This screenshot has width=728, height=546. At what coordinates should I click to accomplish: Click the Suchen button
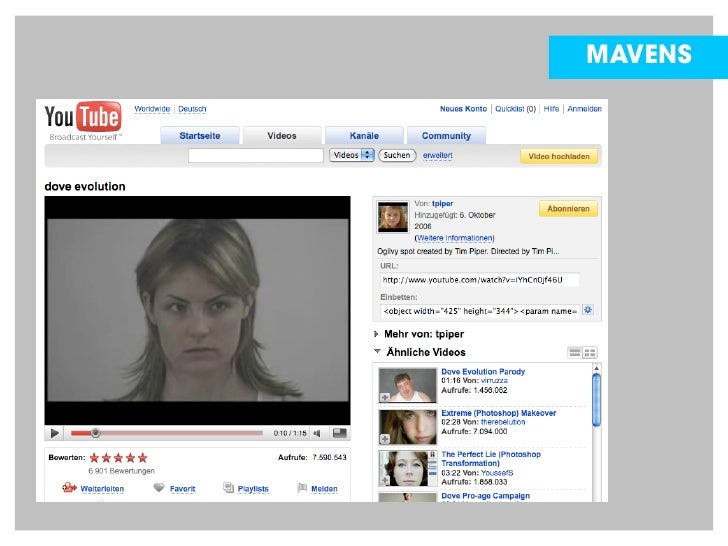tap(397, 155)
